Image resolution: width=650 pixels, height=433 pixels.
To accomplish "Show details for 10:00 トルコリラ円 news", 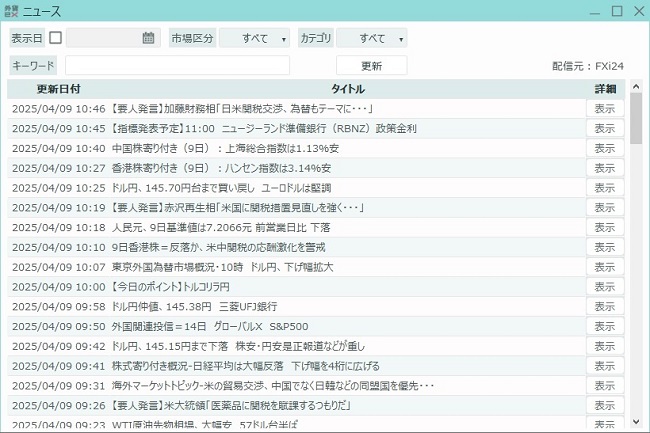I will tap(605, 287).
